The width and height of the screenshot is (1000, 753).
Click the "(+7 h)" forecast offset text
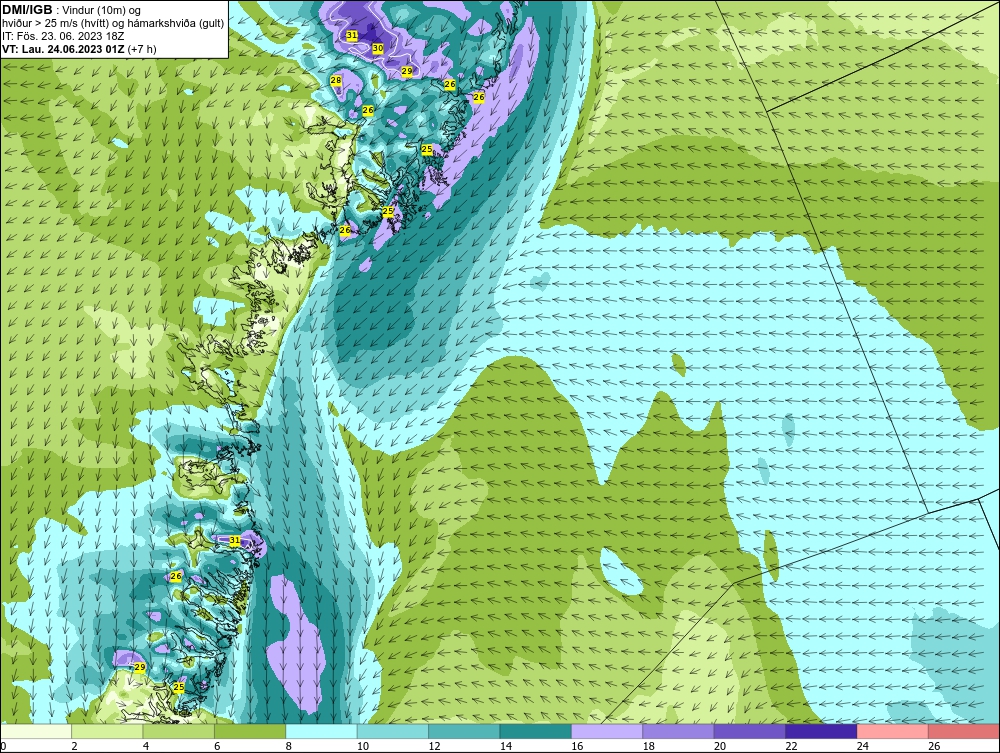coord(142,49)
